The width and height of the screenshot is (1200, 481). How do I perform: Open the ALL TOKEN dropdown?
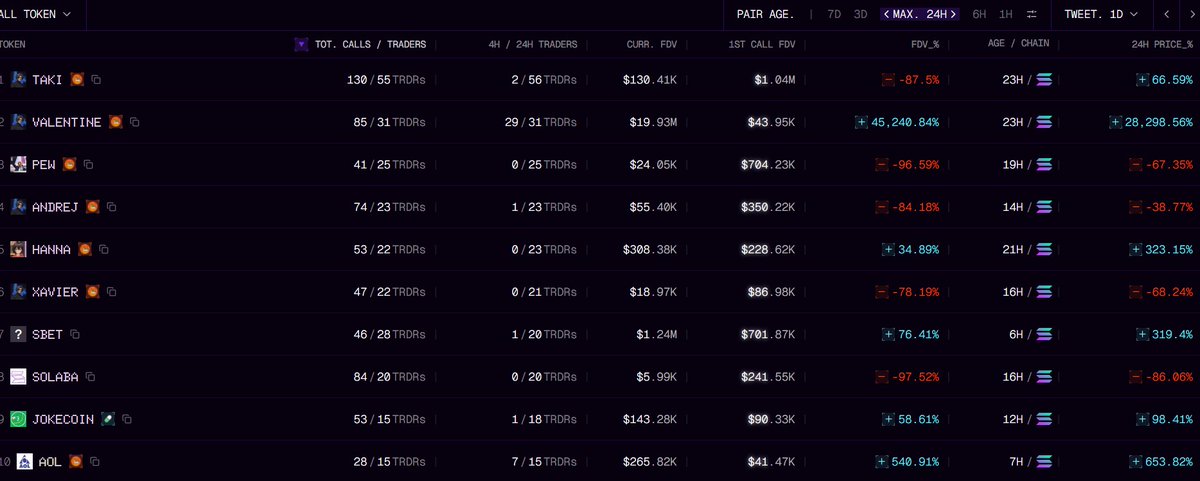click(x=36, y=14)
